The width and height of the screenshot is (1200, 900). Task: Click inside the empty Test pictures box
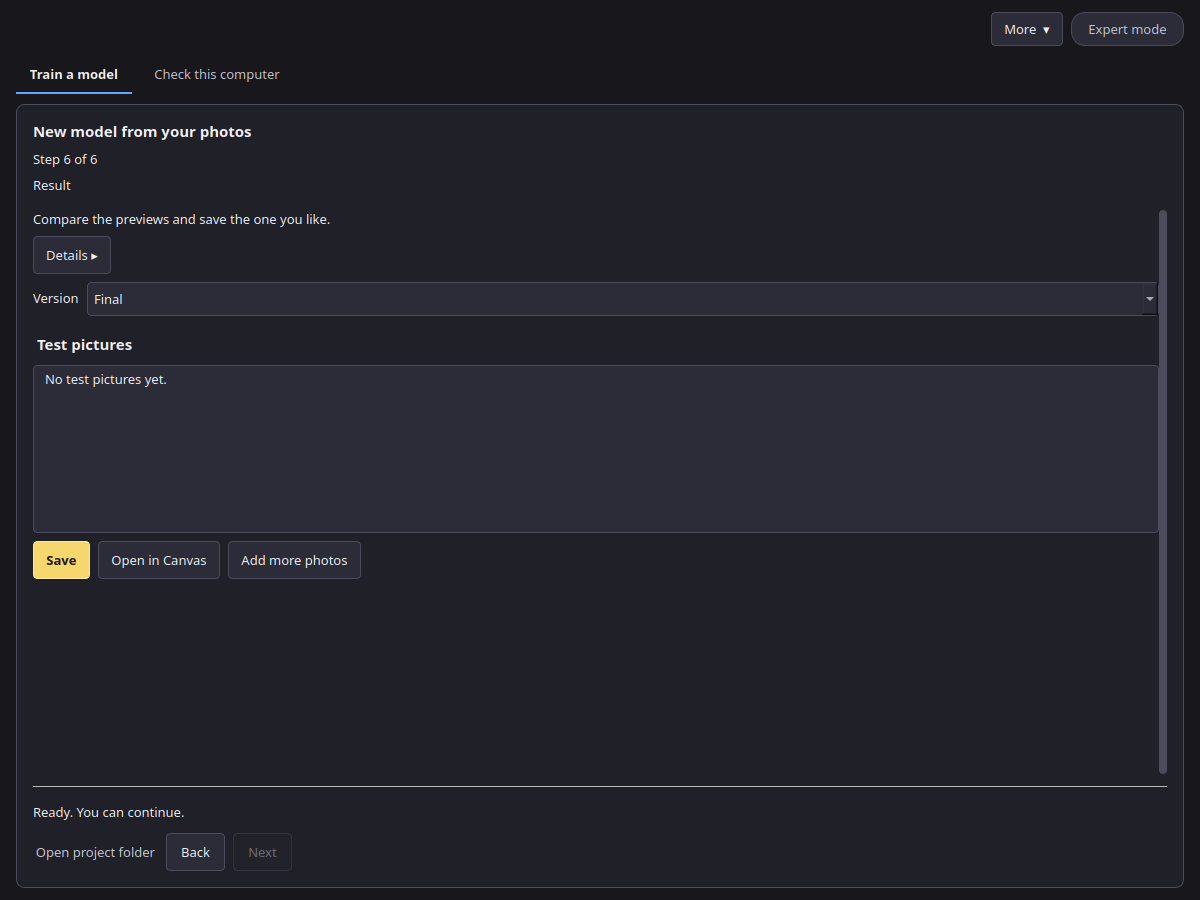596,449
